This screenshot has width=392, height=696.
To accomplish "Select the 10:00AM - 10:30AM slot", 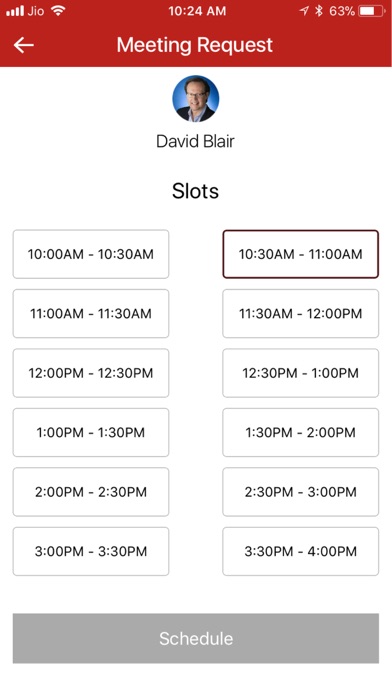I will tap(91, 254).
